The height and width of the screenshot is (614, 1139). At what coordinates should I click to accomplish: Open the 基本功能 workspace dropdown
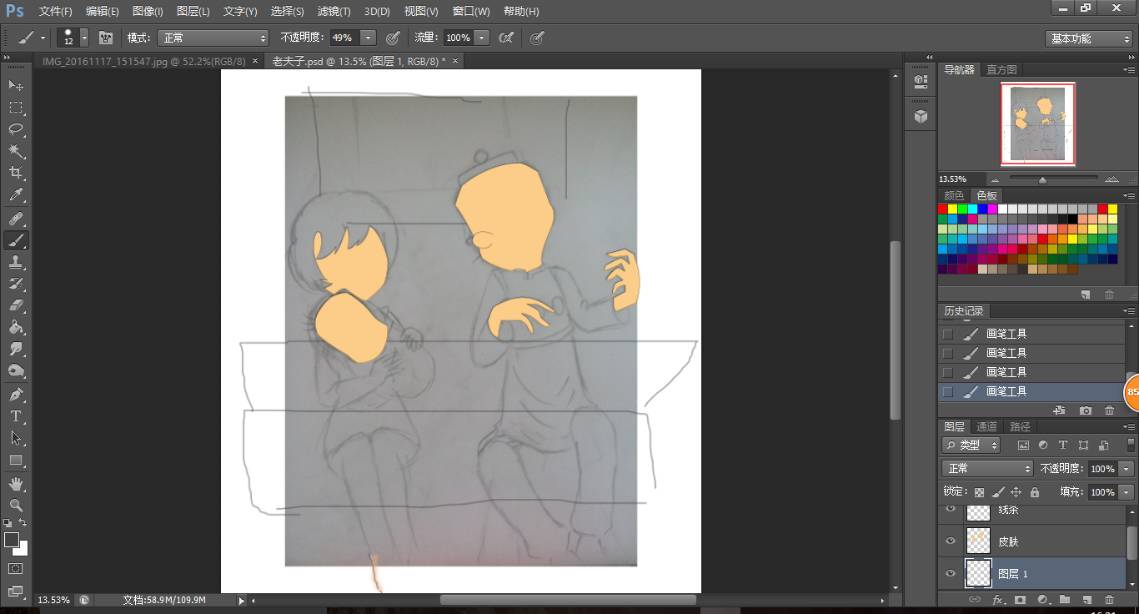(x=1089, y=39)
